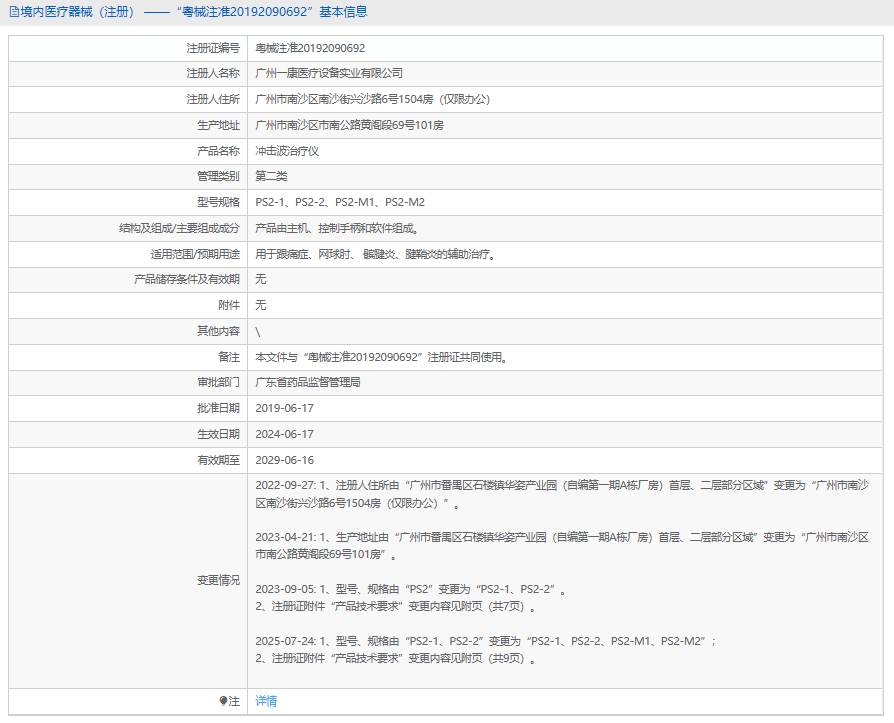The width and height of the screenshot is (894, 723).
Task: Select registration number 粤械注准20192090692 value
Action: [310, 48]
